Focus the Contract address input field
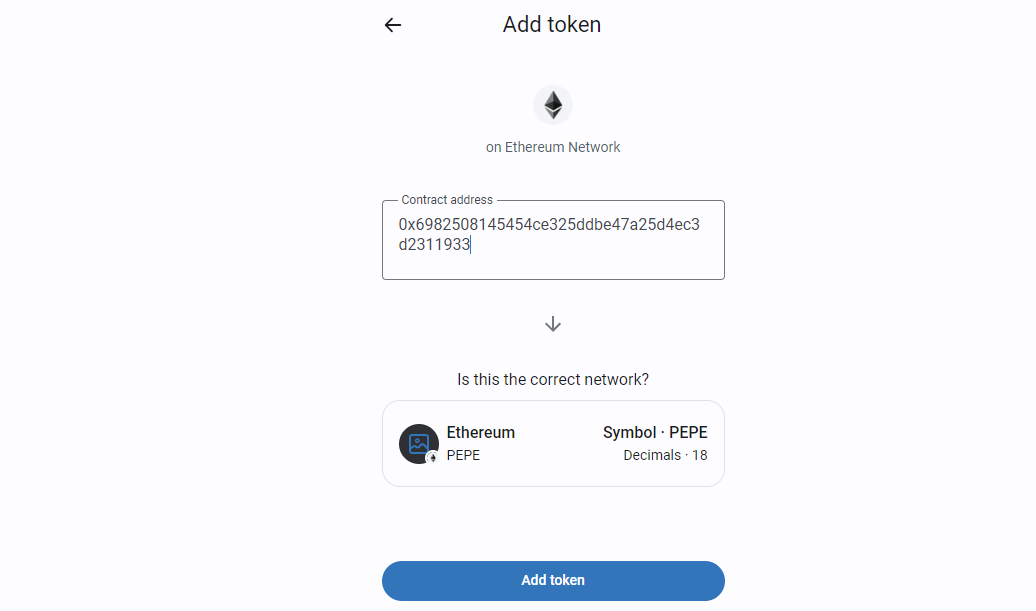The image size is (1036, 611). coord(553,240)
